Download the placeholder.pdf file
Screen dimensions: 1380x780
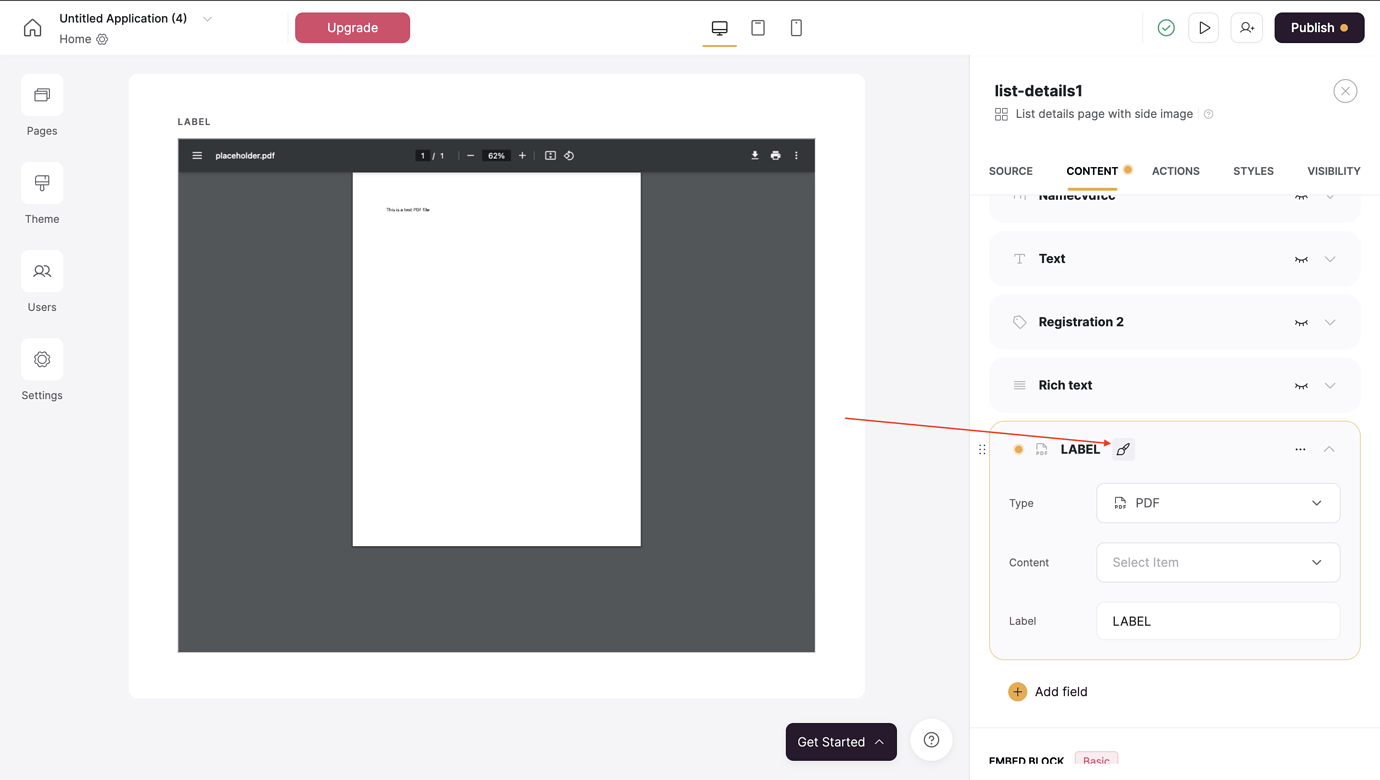(x=753, y=155)
